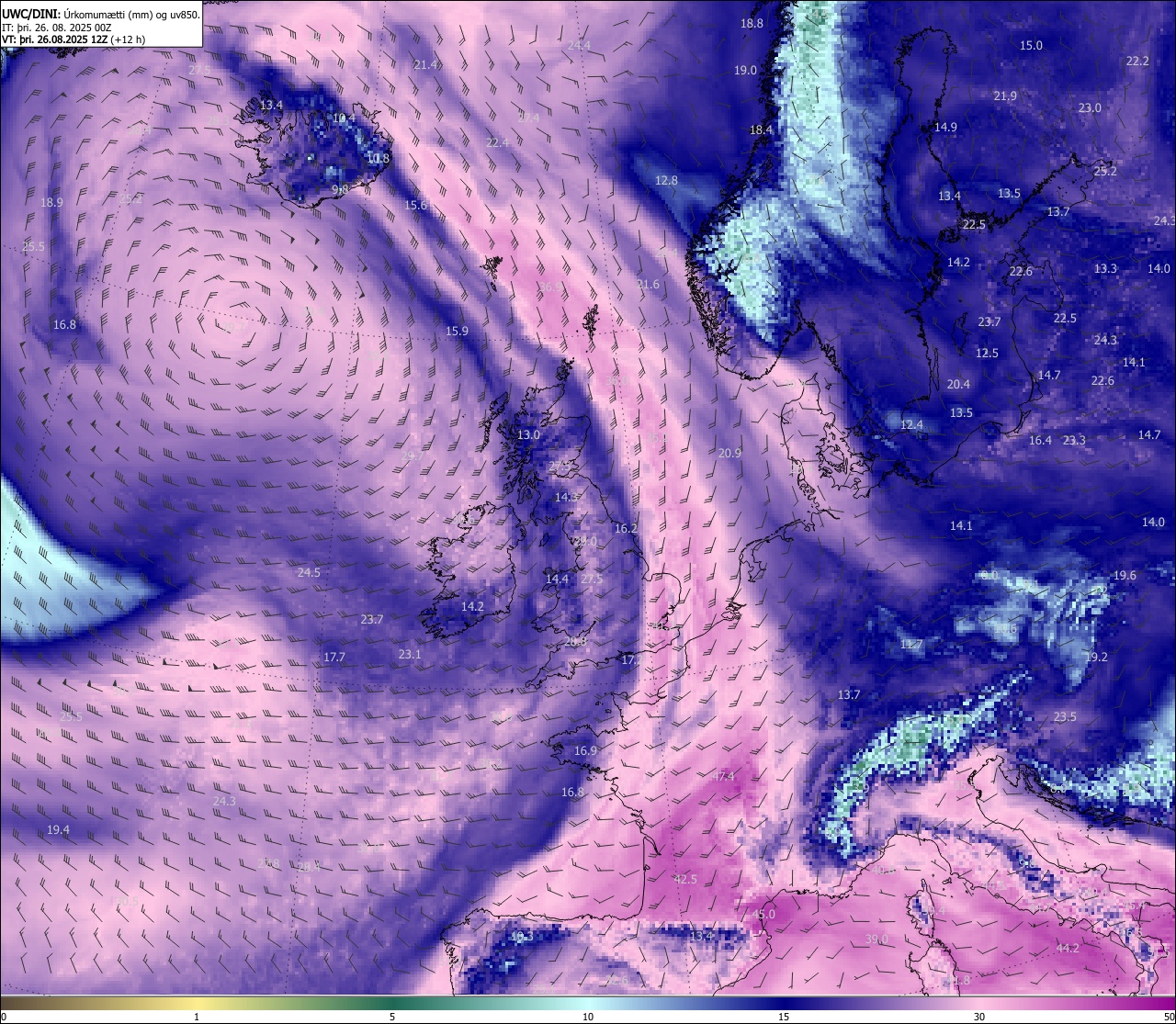Screen dimensions: 1176x1024
Task: Click the '15.6' map value
Action: (416, 205)
